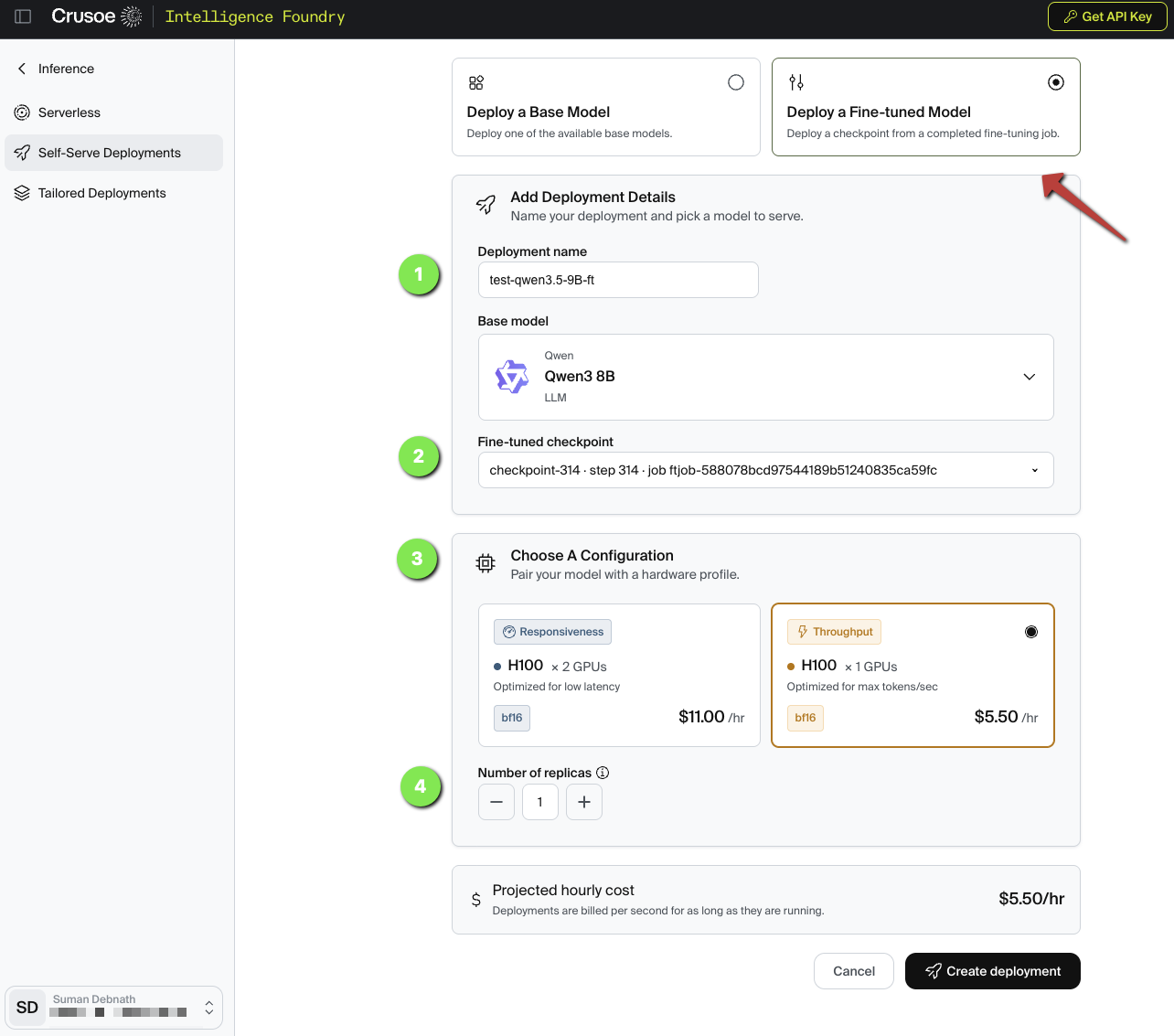Viewport: 1174px width, 1036px height.
Task: Click the Throughput badge
Action: [834, 632]
